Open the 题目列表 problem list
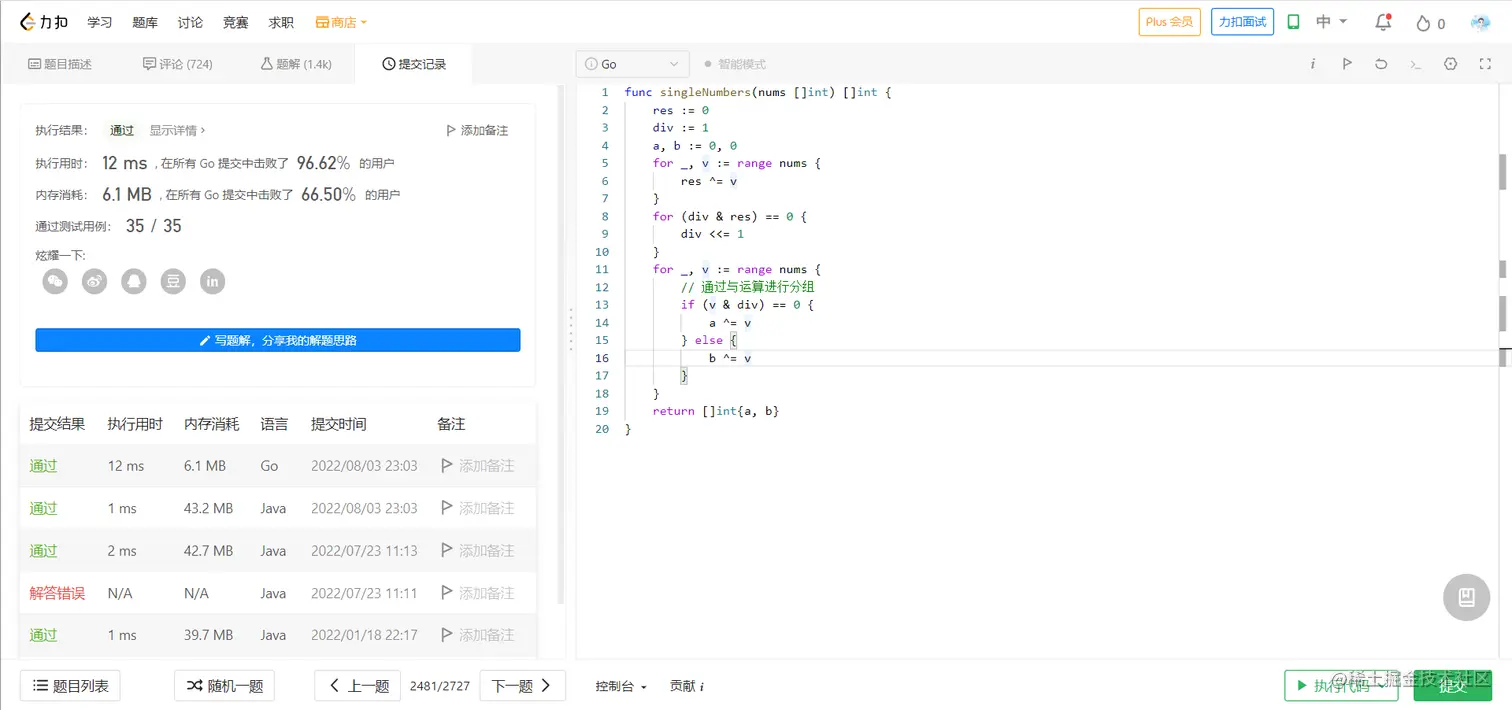The width and height of the screenshot is (1512, 710). point(70,686)
